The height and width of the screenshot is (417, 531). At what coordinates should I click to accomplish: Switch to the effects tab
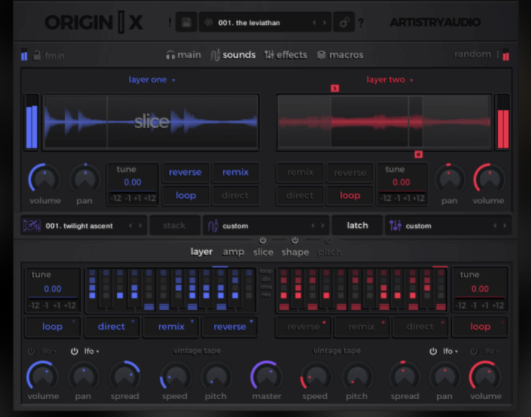286,55
